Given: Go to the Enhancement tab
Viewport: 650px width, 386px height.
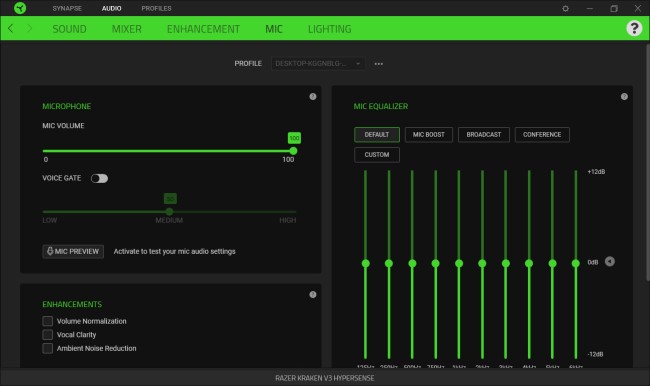Looking at the screenshot, I should coord(203,29).
